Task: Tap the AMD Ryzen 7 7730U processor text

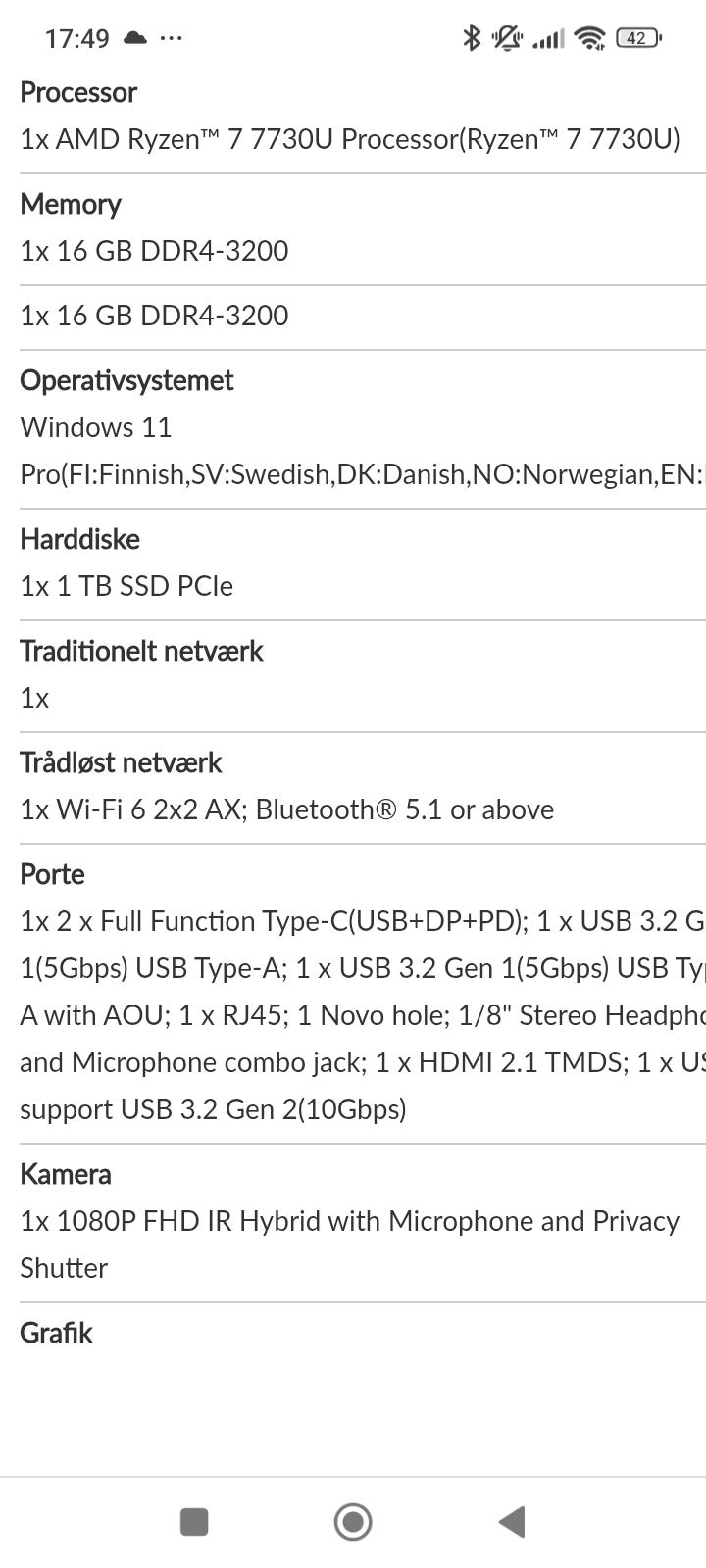Action: click(350, 139)
